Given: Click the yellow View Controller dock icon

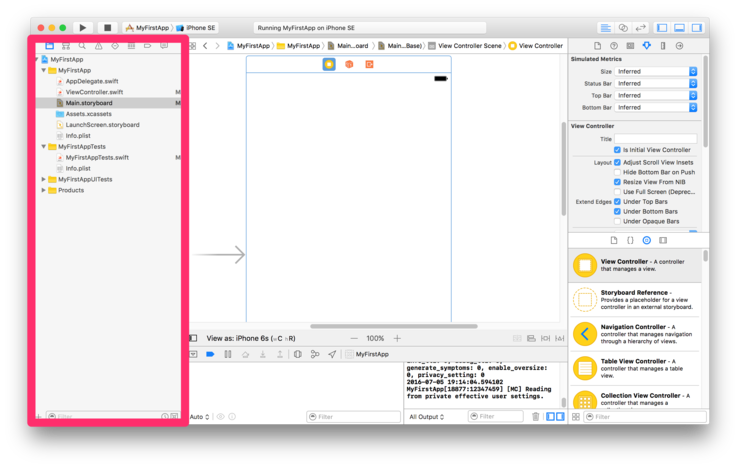Looking at the screenshot, I should click(329, 64).
